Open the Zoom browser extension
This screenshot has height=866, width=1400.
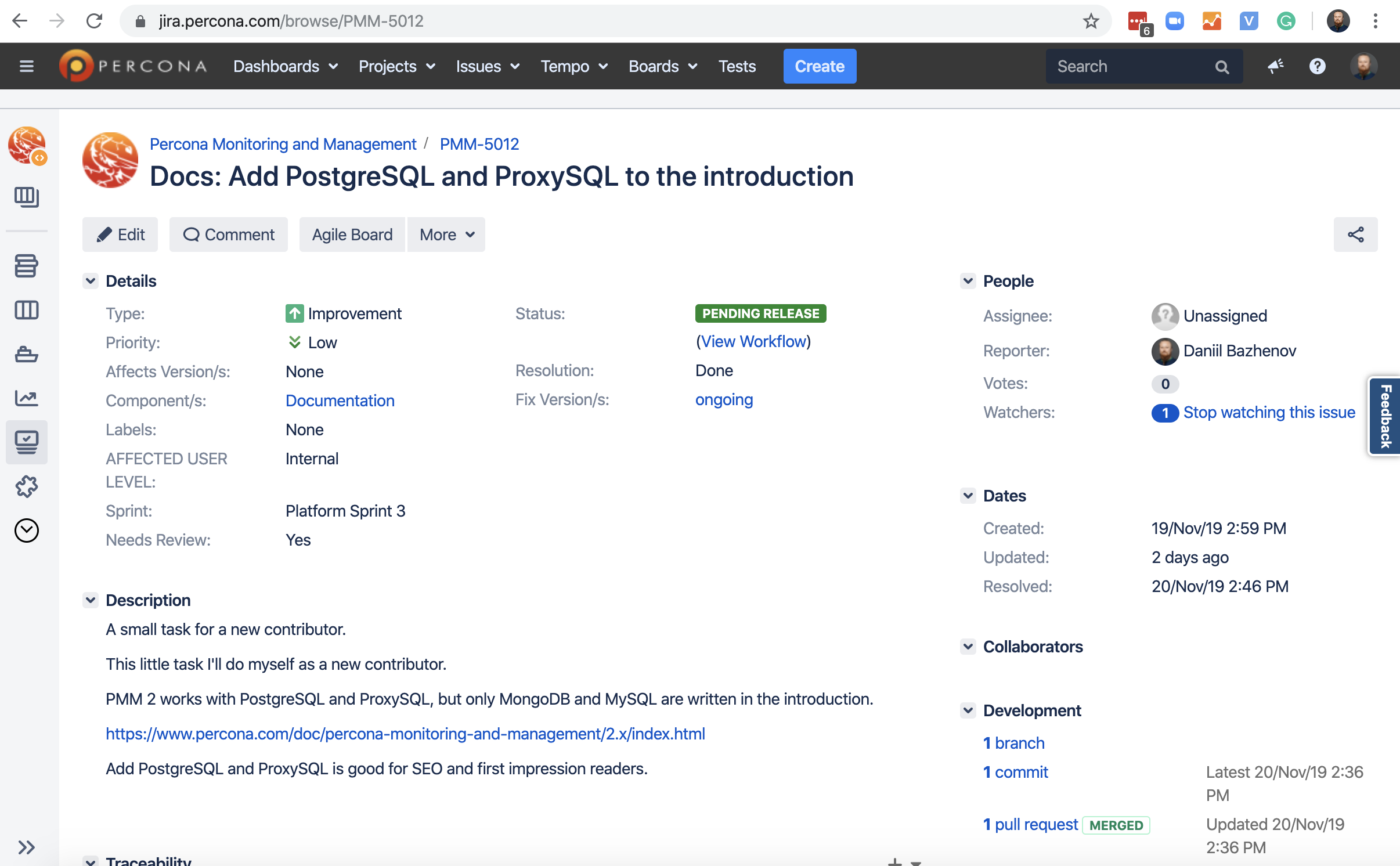click(1175, 21)
